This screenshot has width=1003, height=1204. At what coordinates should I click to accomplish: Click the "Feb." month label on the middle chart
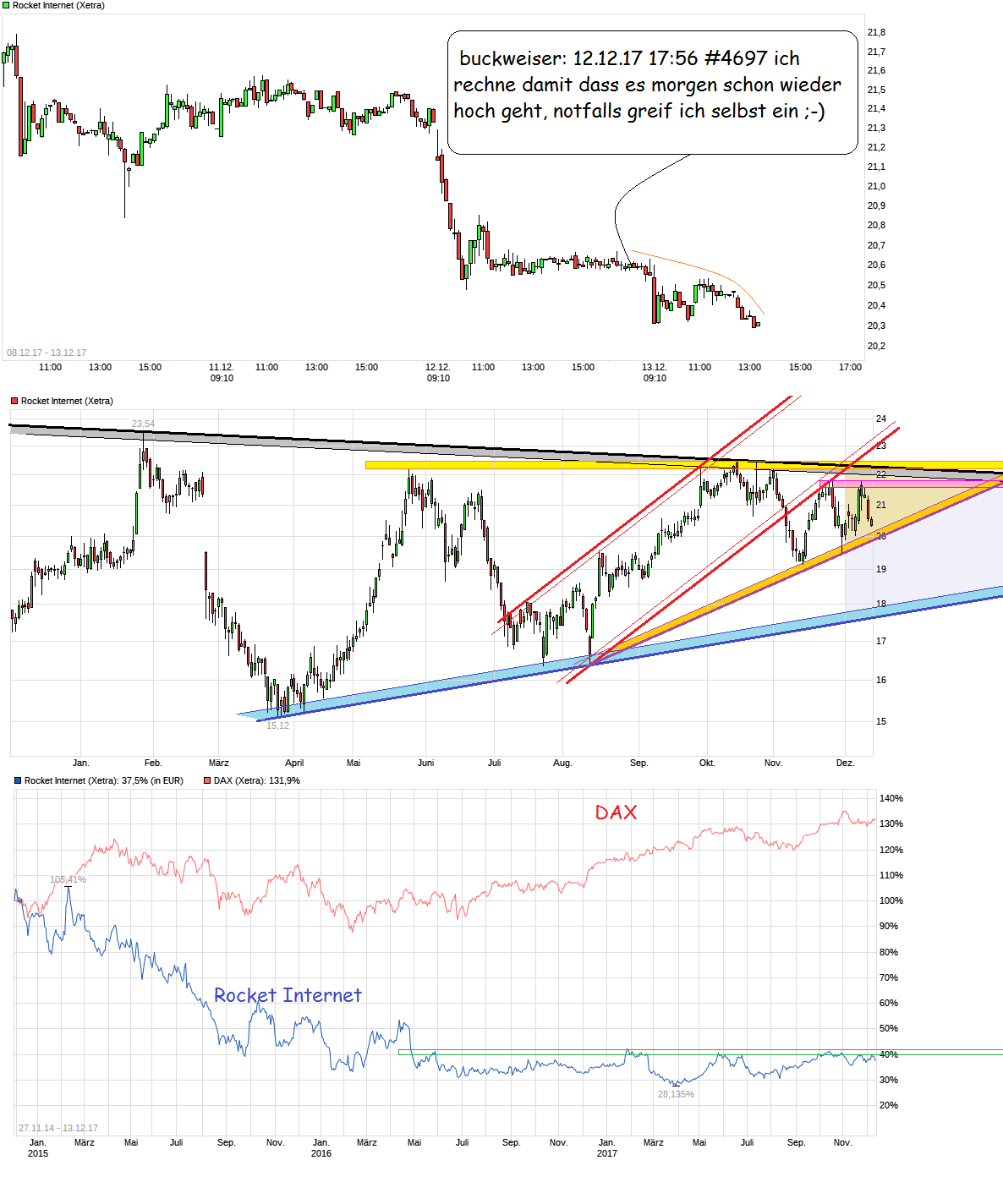click(x=153, y=763)
